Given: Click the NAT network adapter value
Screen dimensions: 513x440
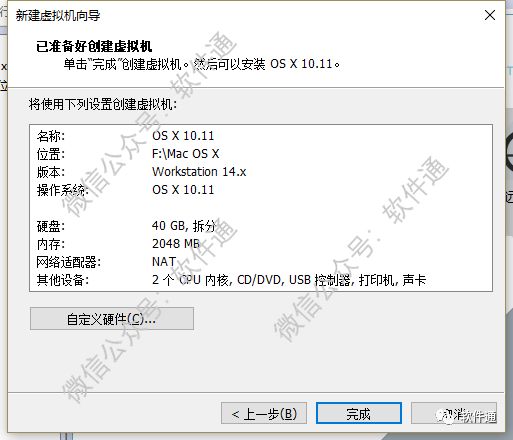Looking at the screenshot, I should coord(164,262).
